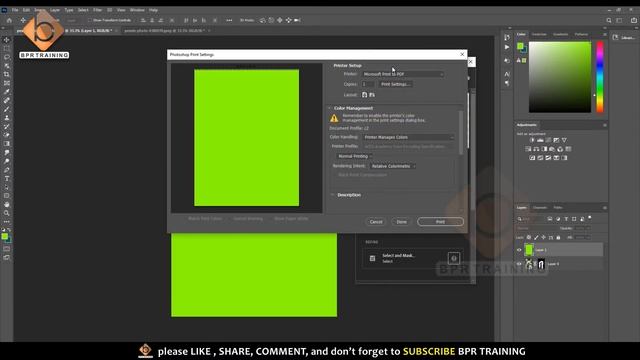This screenshot has height=360, width=640.
Task: Click the Print button
Action: coord(440,222)
